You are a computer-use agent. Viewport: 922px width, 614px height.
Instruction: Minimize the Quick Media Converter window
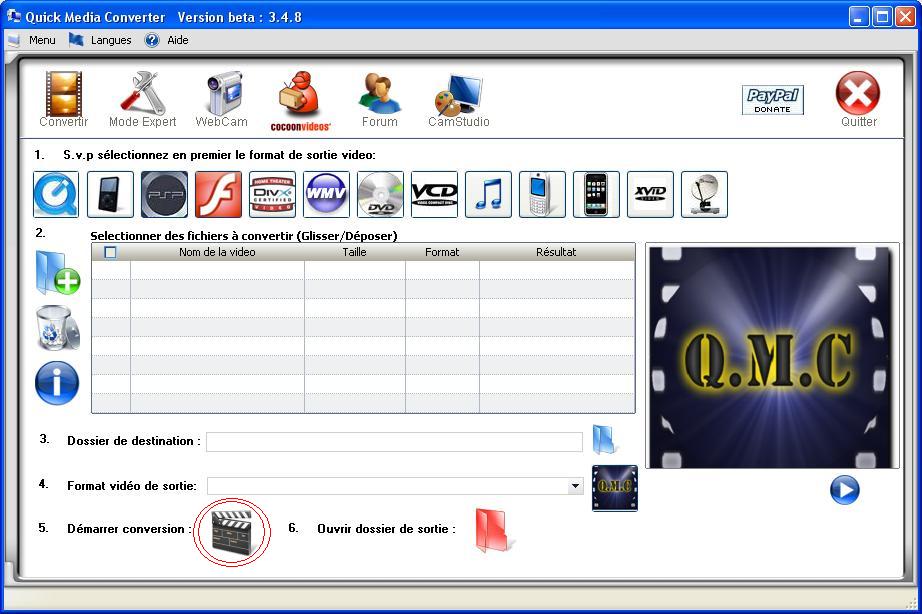(859, 17)
